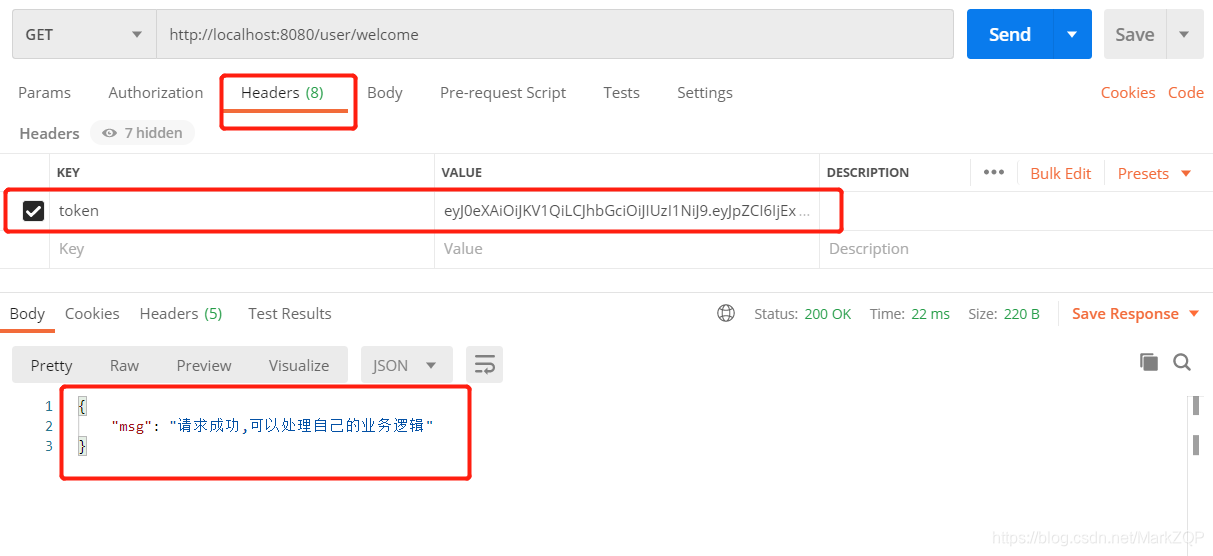Open the Cookies link
Screen dimensions: 1213x556
[x=1128, y=92]
